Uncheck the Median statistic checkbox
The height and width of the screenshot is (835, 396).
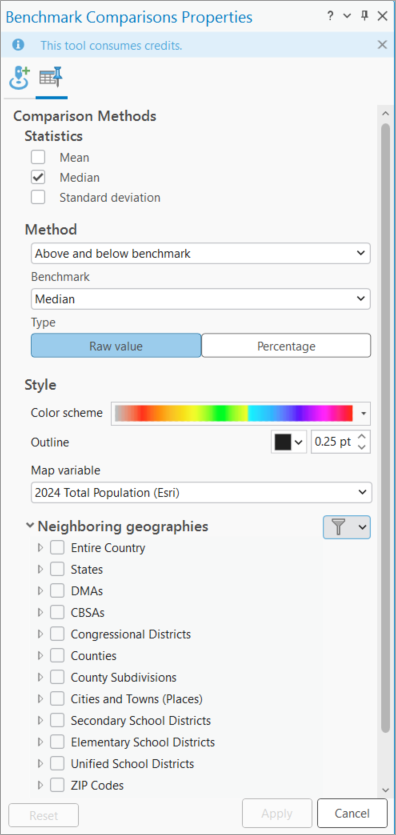point(38,177)
